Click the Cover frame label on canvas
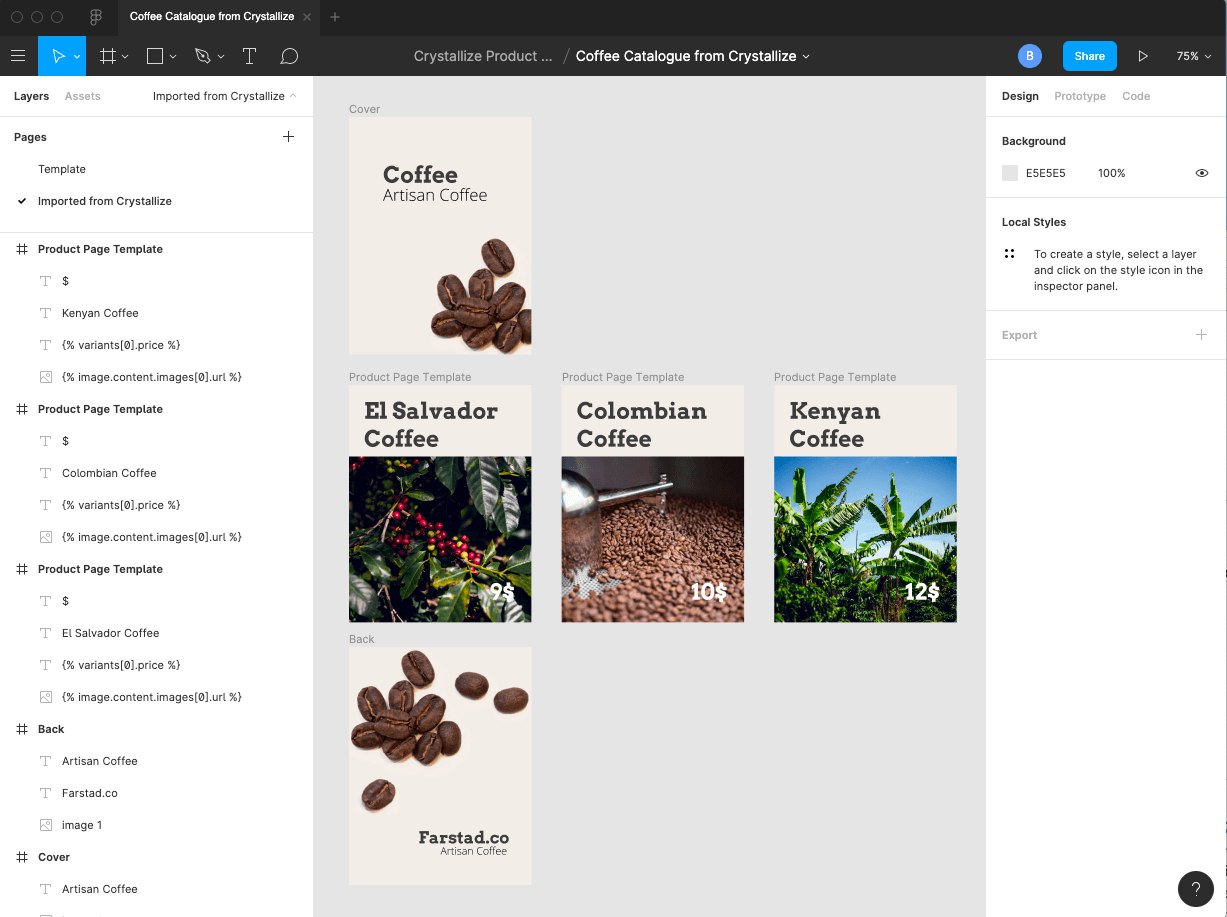The width and height of the screenshot is (1227, 917). [364, 109]
